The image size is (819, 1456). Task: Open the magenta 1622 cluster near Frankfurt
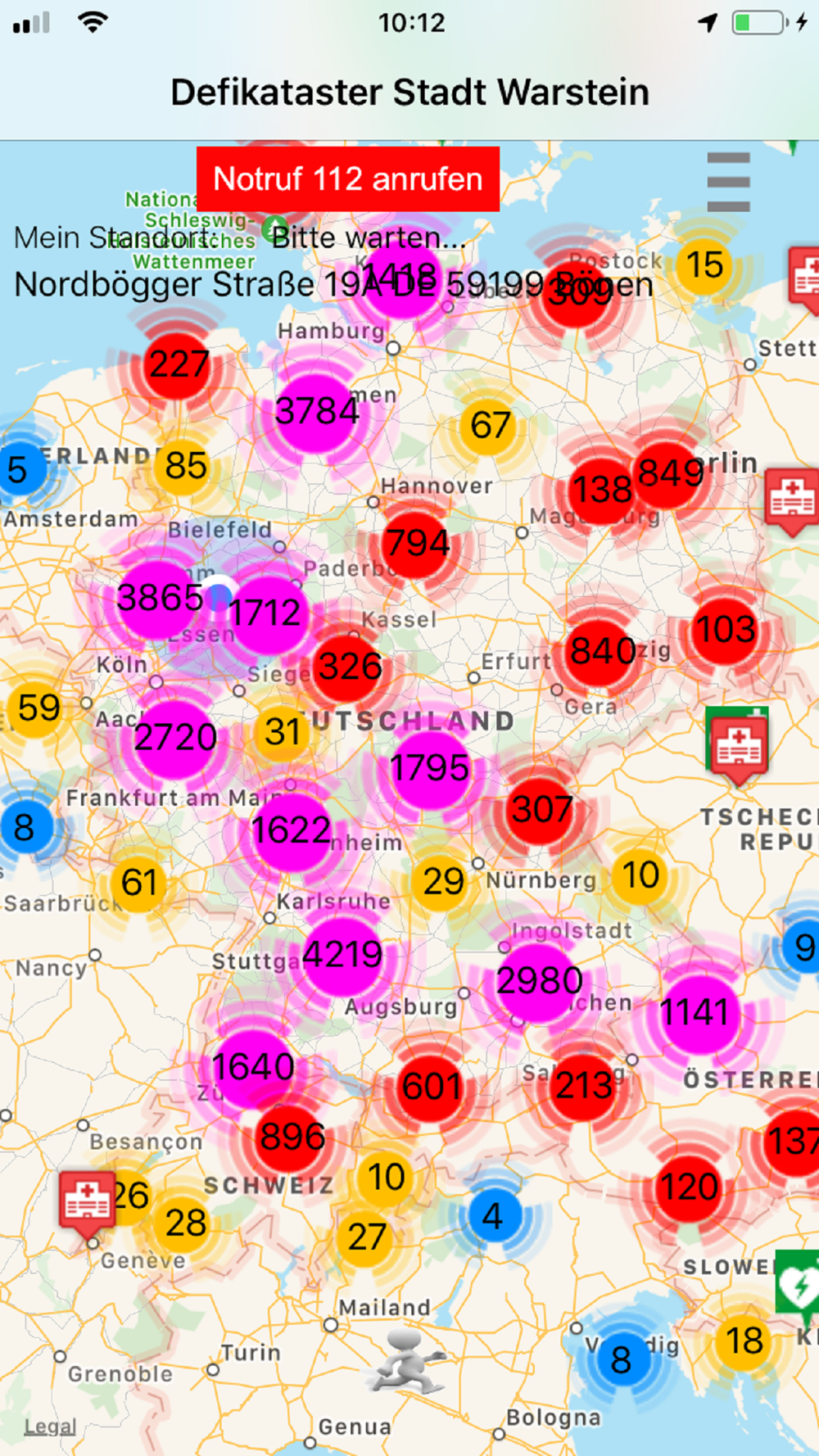click(x=291, y=831)
